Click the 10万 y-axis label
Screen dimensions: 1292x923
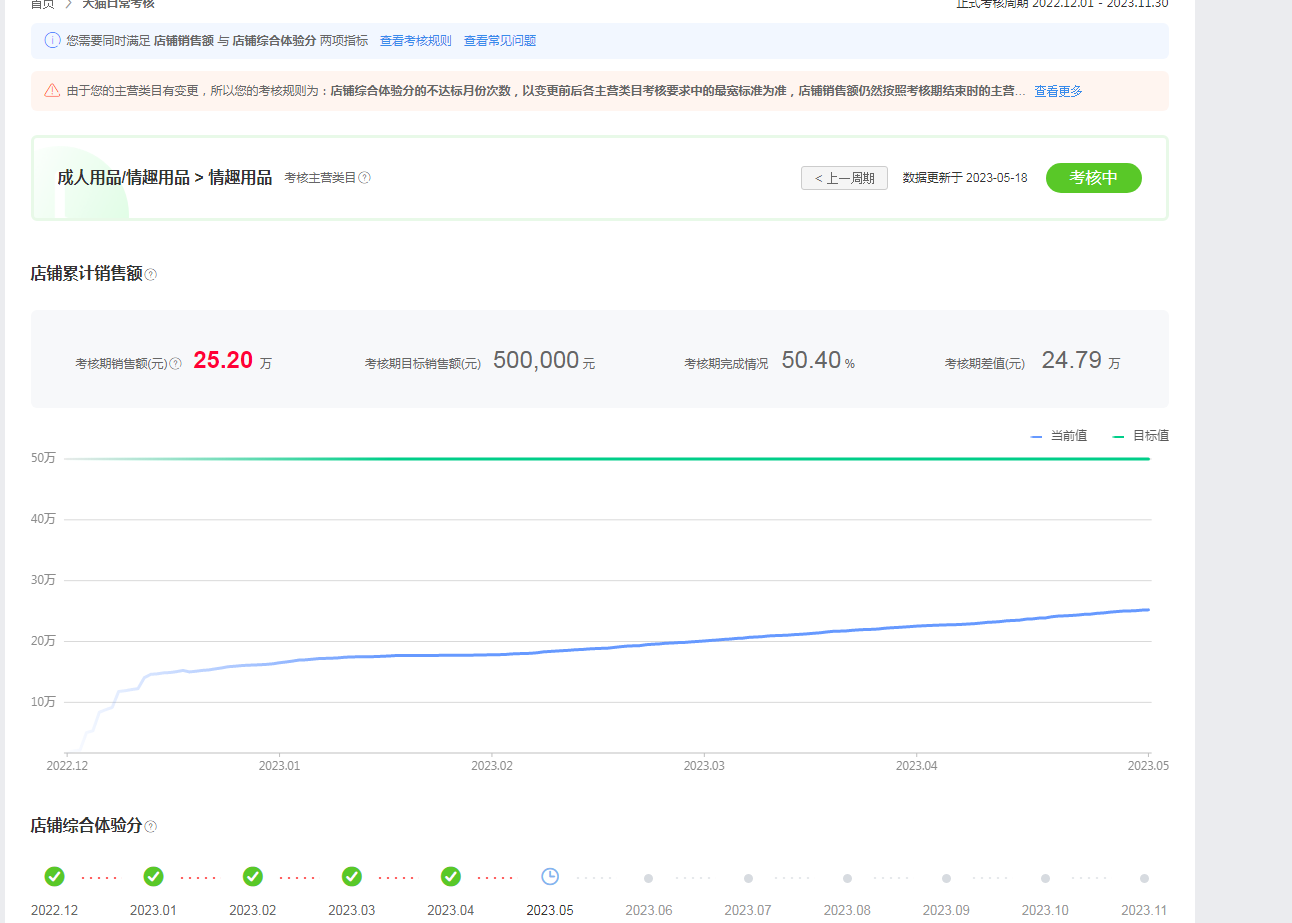click(x=43, y=702)
